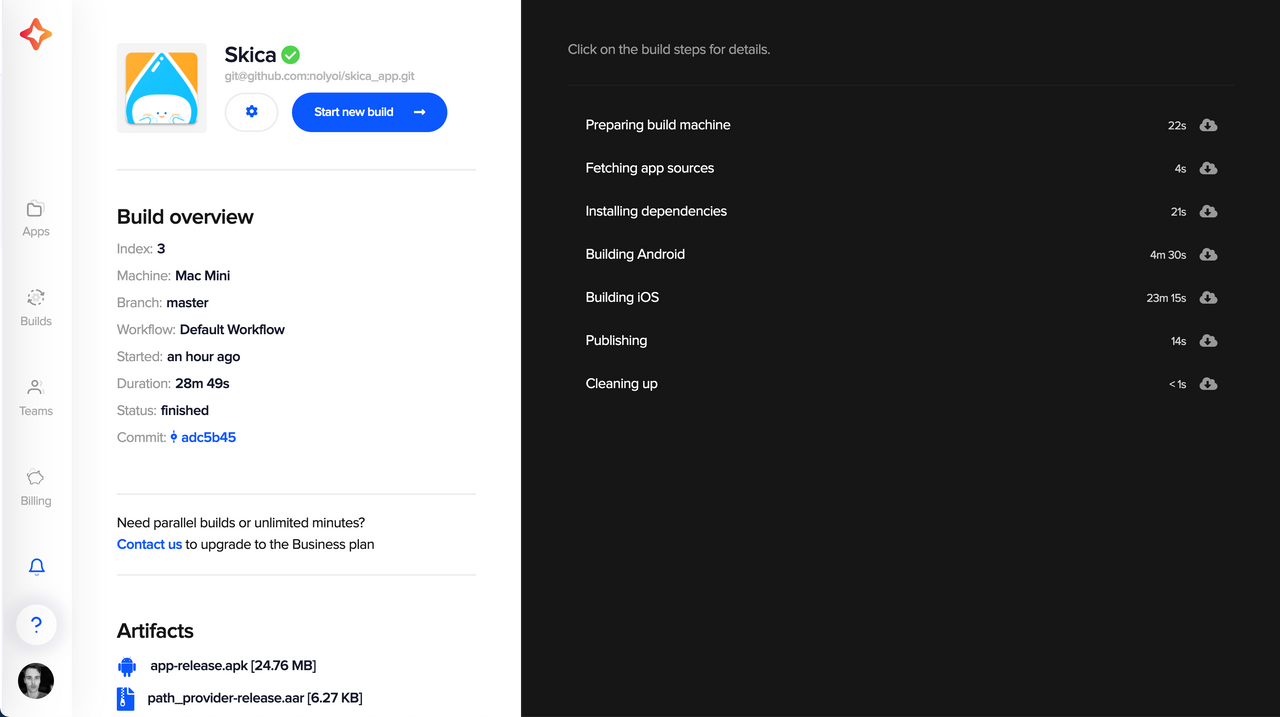This screenshot has height=717, width=1280.
Task: Expand the Preparing build machine step
Action: (x=901, y=125)
